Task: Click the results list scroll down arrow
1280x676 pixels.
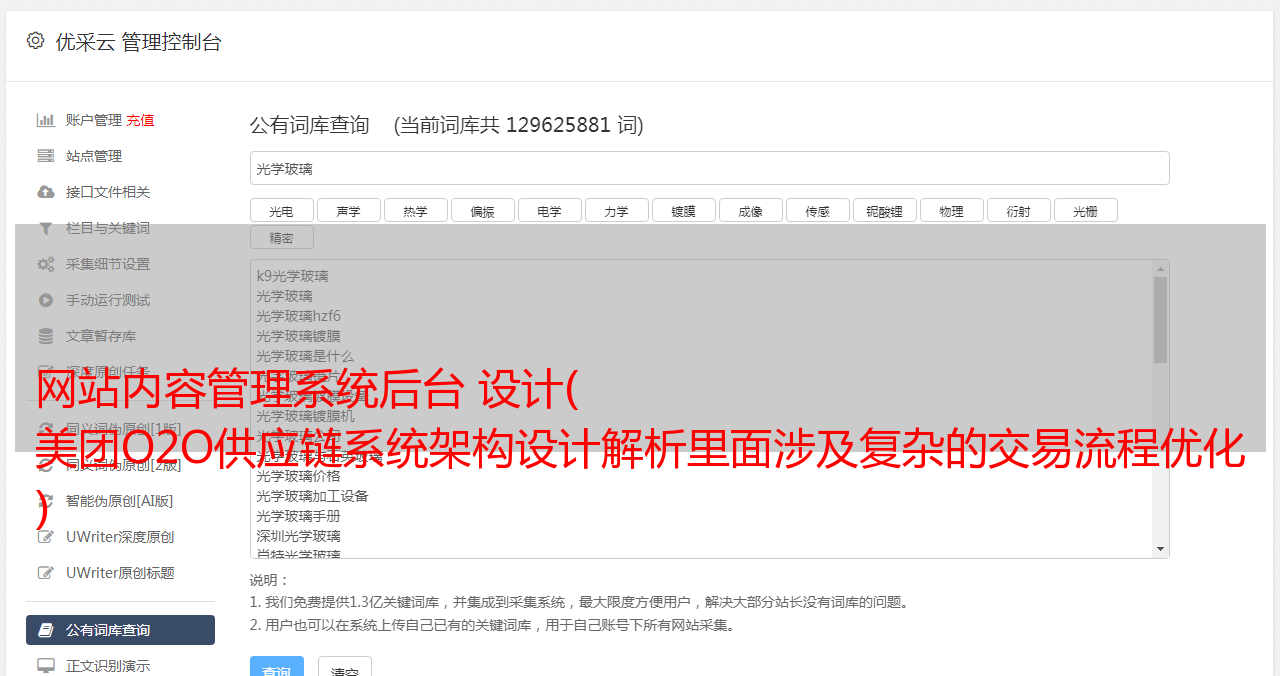Action: [1160, 549]
